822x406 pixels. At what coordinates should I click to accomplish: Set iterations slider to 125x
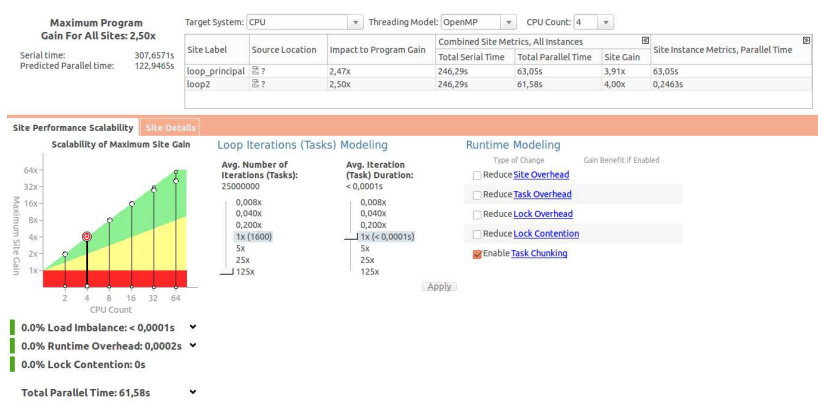pyautogui.click(x=245, y=271)
